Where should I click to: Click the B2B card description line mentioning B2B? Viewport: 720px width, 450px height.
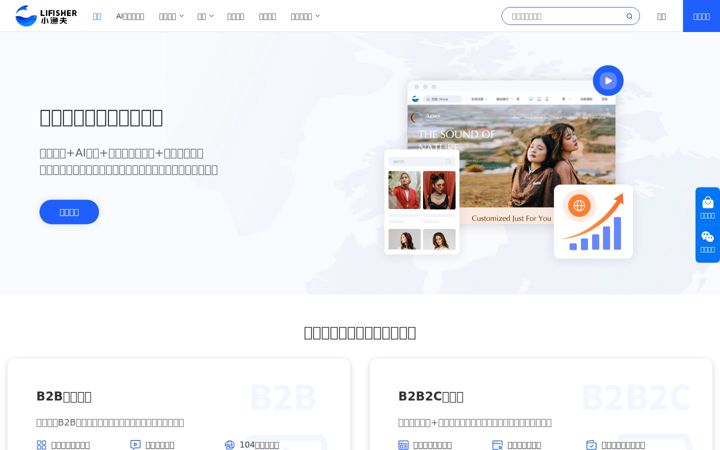(x=110, y=422)
